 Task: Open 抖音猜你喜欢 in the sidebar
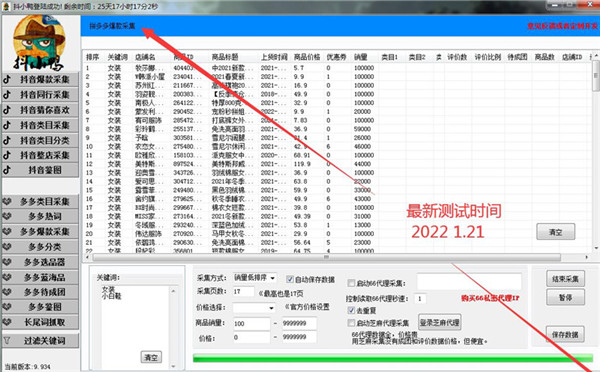[x=40, y=110]
